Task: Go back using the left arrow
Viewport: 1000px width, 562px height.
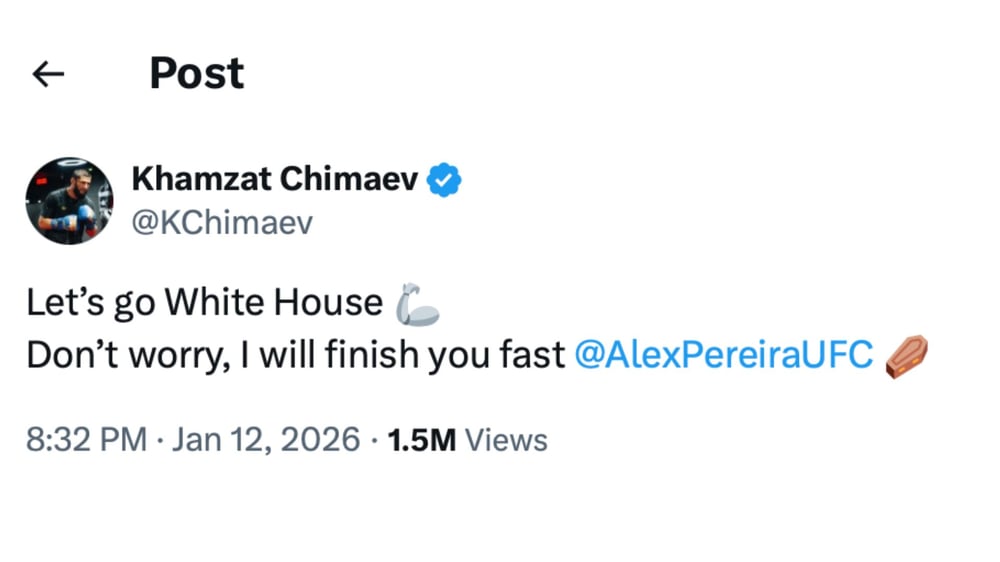Action: 48,74
